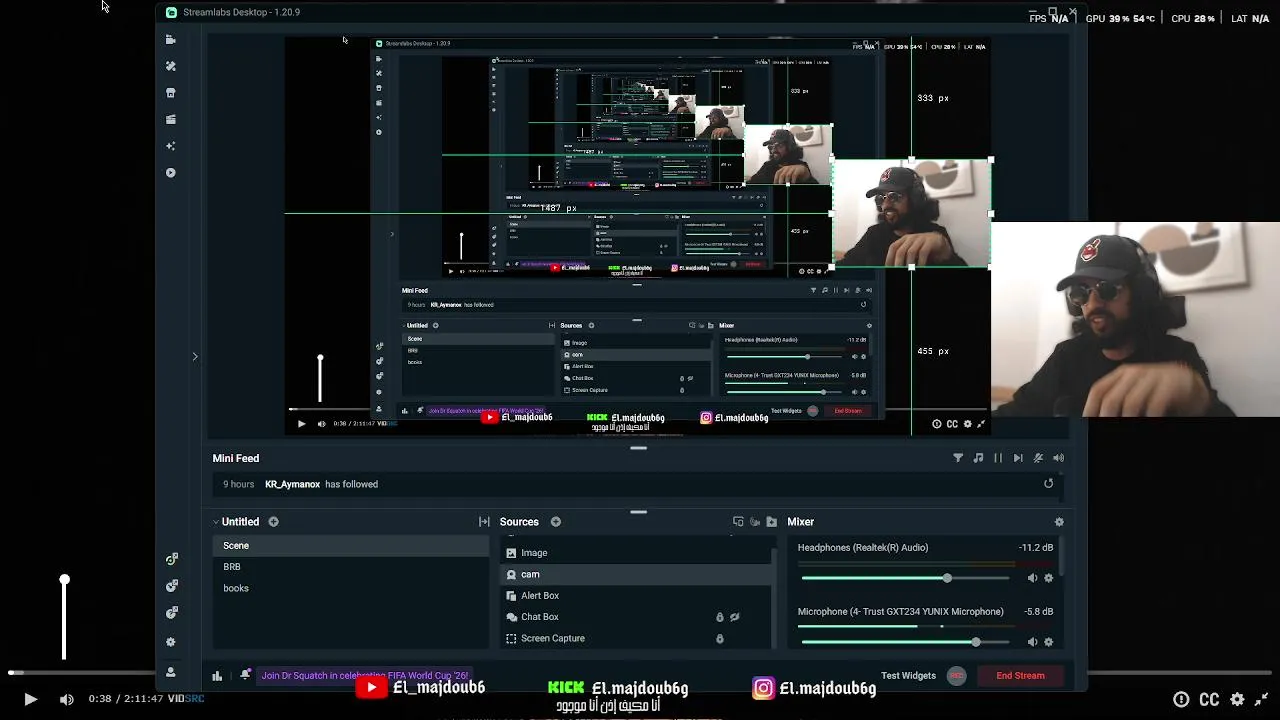The height and width of the screenshot is (720, 1280).
Task: Click the KR_Aymanox follower name
Action: tap(292, 484)
